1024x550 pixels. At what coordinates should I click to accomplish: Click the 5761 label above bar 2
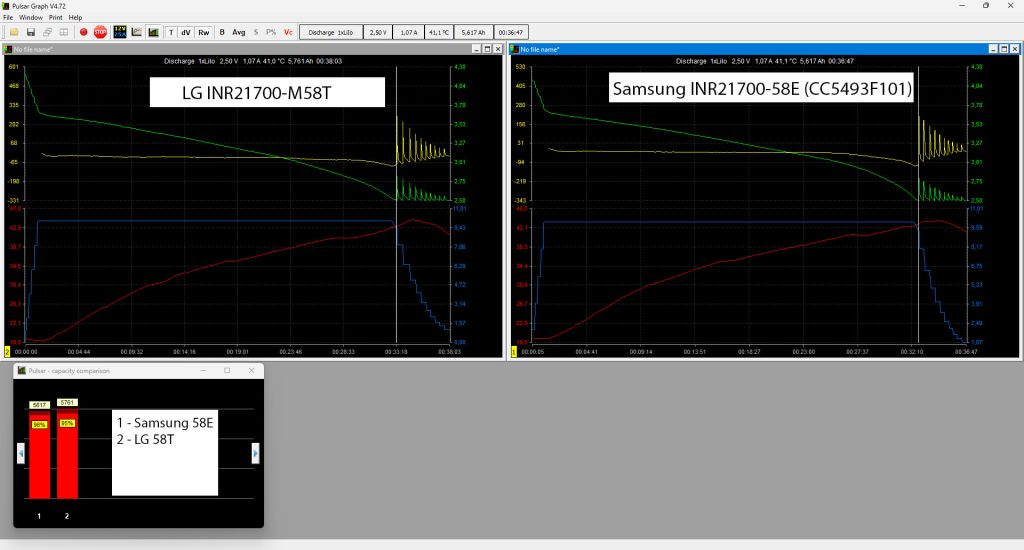(x=67, y=402)
